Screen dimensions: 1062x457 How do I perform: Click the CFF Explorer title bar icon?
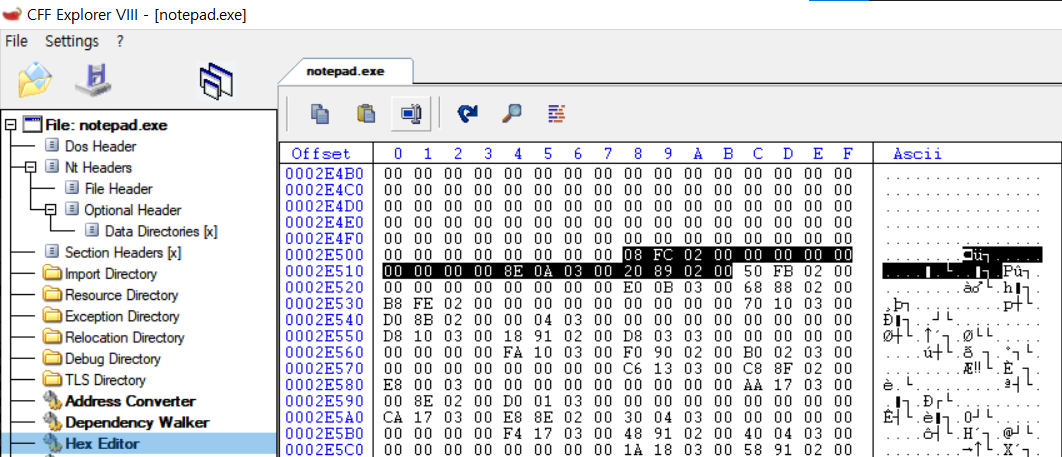click(12, 13)
